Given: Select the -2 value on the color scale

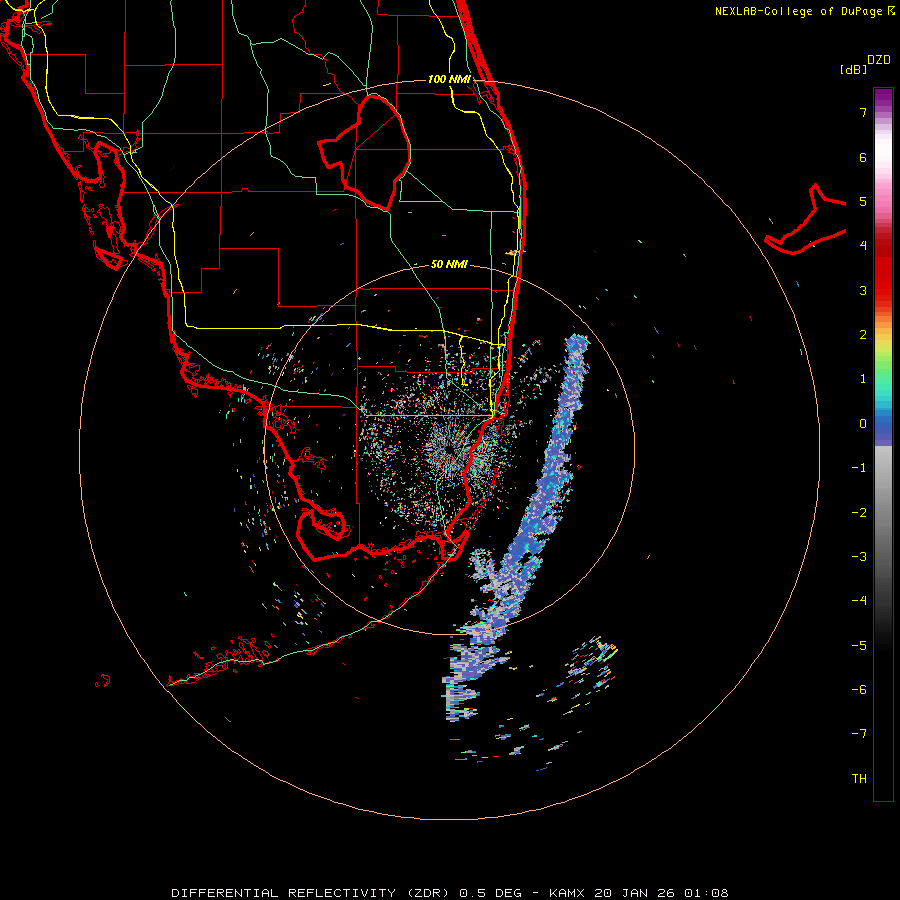Looking at the screenshot, I should pos(859,513).
